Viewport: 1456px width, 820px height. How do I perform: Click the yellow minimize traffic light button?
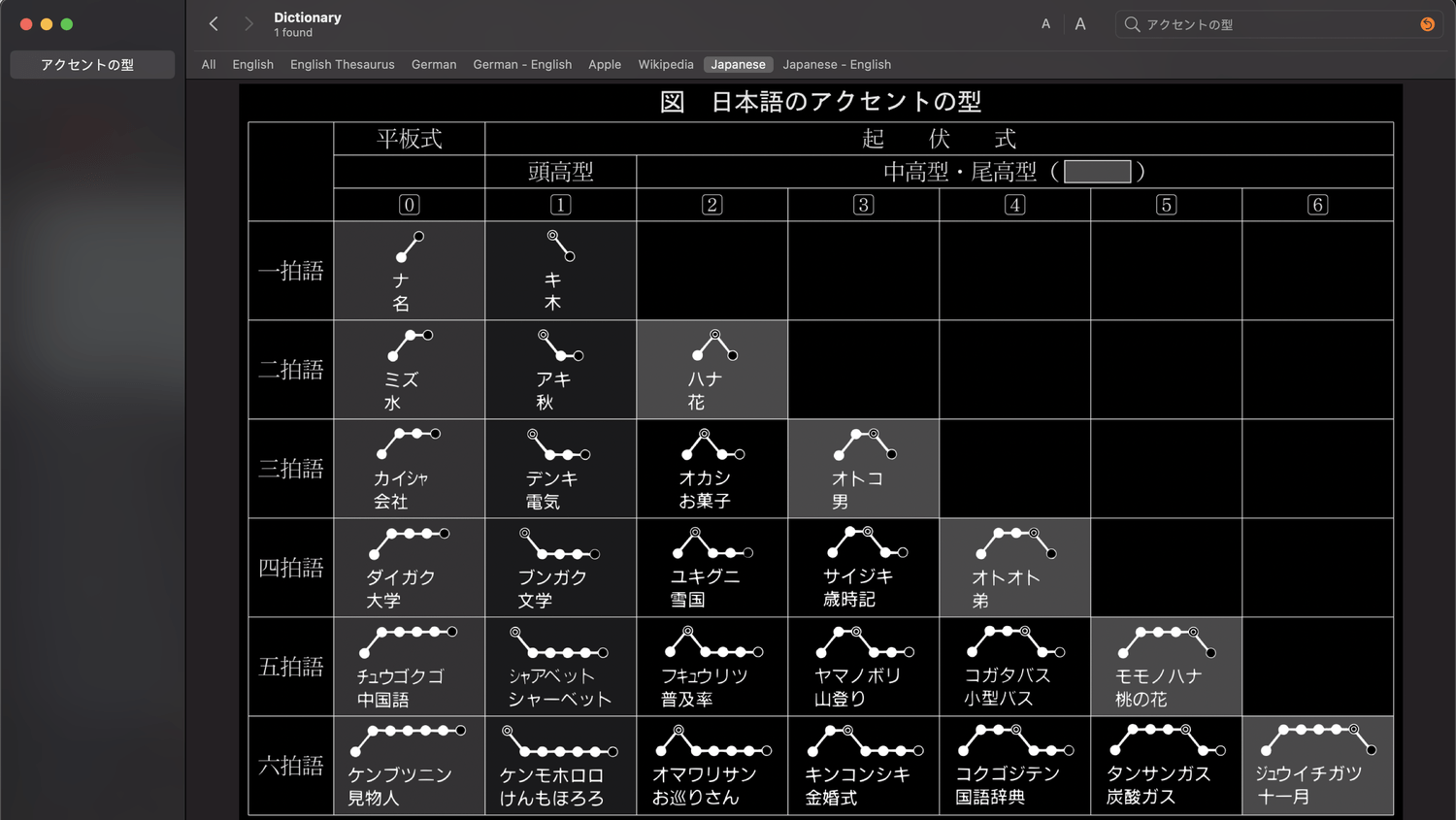tap(46, 23)
